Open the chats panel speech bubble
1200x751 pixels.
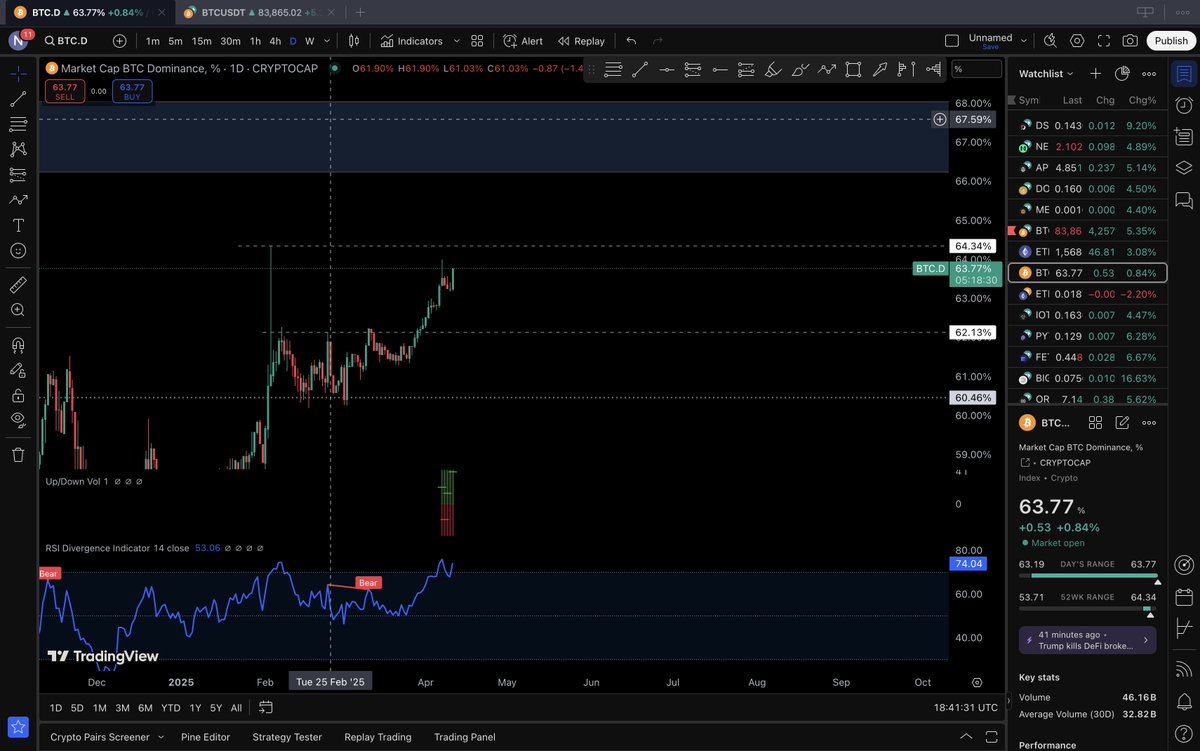[1184, 199]
